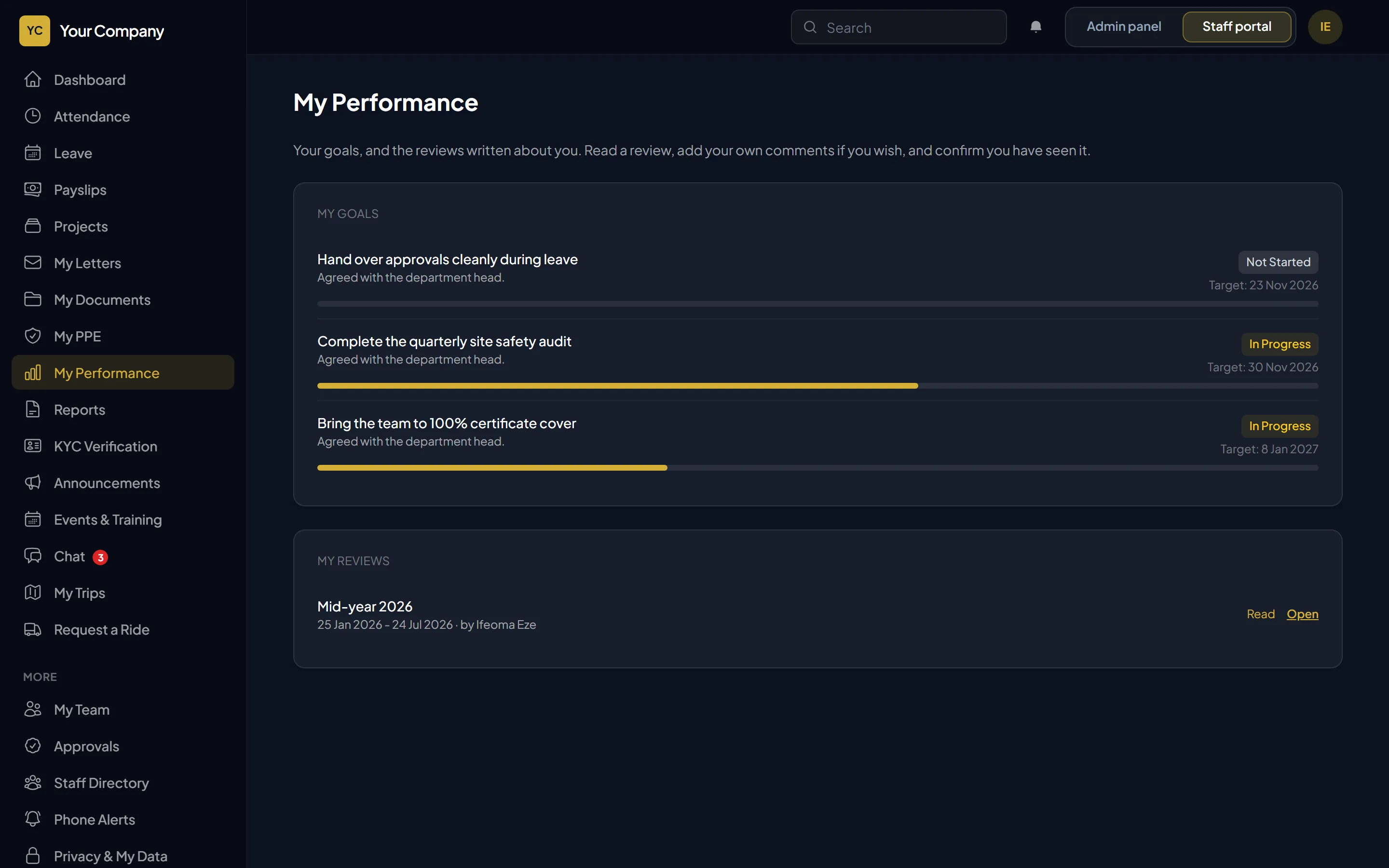Click the Attendance clock icon

[x=33, y=117]
